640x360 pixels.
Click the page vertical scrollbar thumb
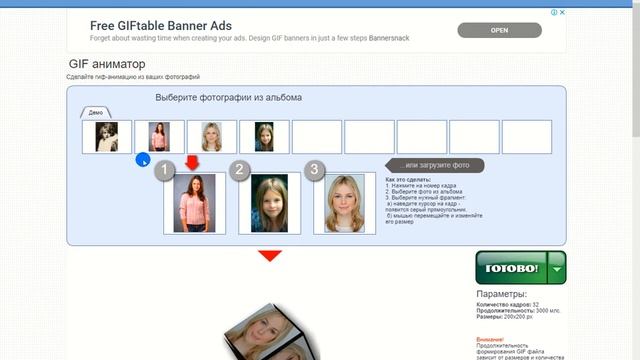636,71
